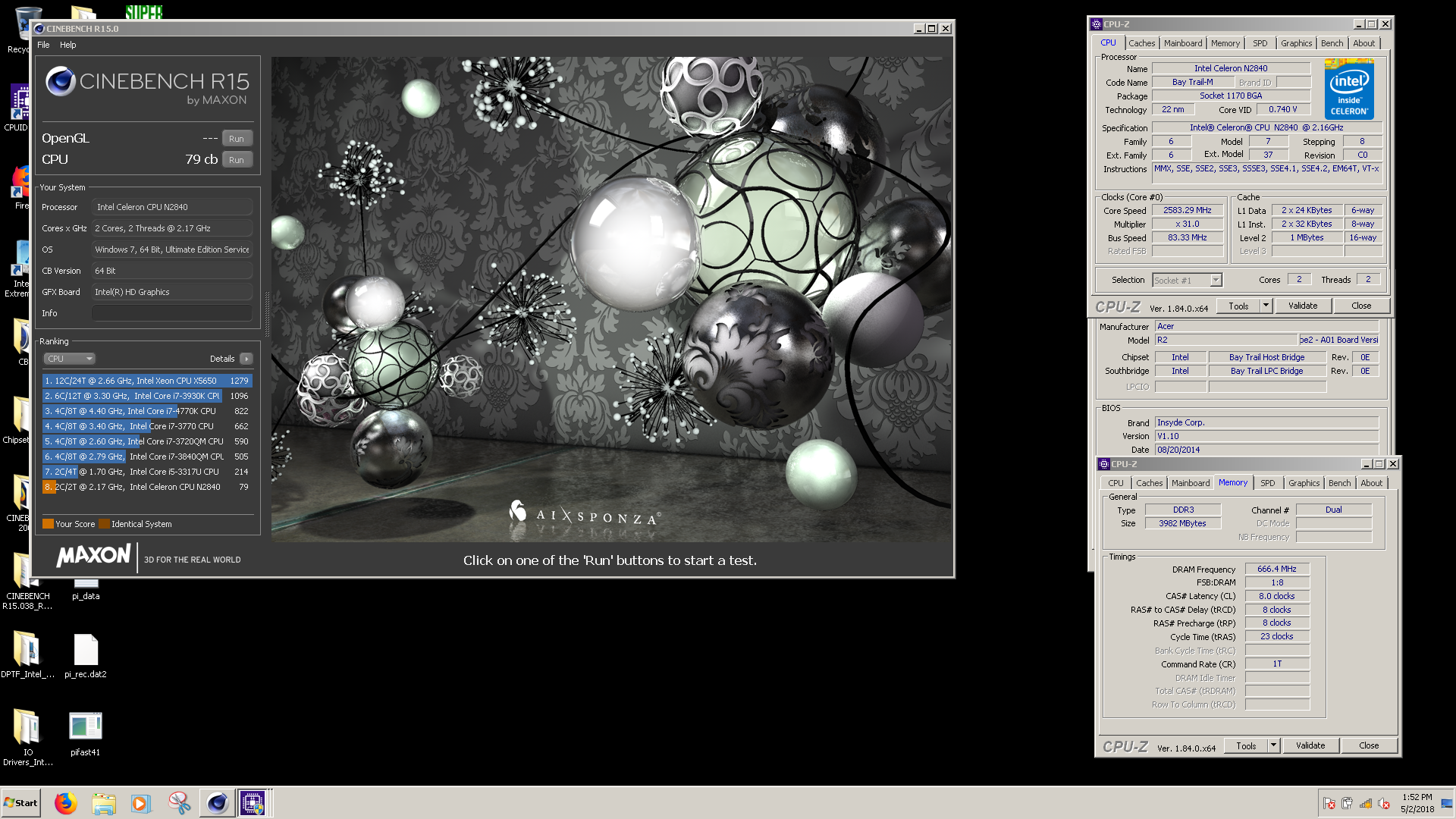Select ranking entry Core i5-3317U

(147, 472)
